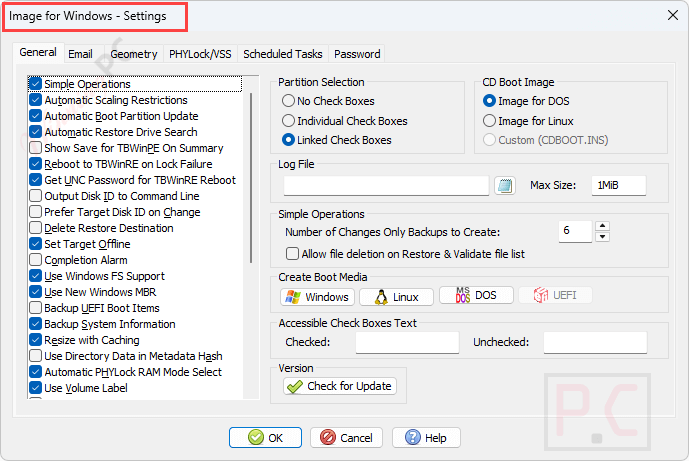The image size is (689, 461).
Task: Toggle Automatic PHYLock RAM Mode Select
Action: [x=36, y=372]
